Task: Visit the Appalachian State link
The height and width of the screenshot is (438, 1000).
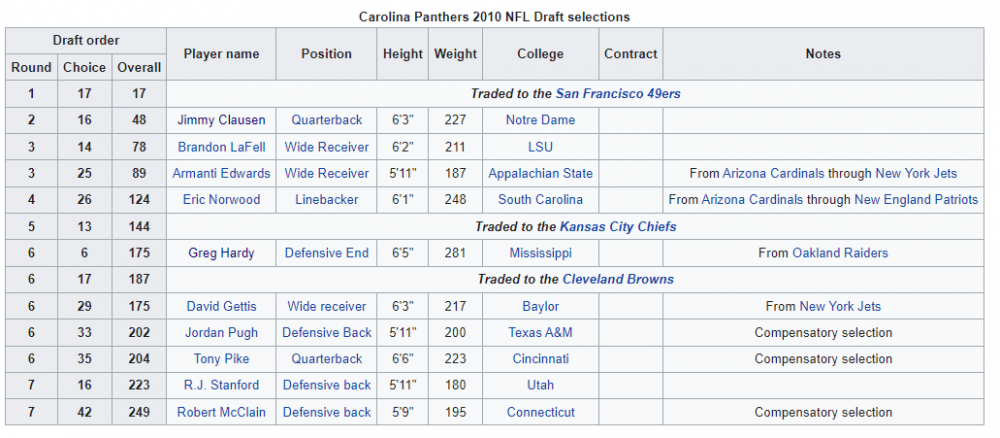Action: [540, 173]
